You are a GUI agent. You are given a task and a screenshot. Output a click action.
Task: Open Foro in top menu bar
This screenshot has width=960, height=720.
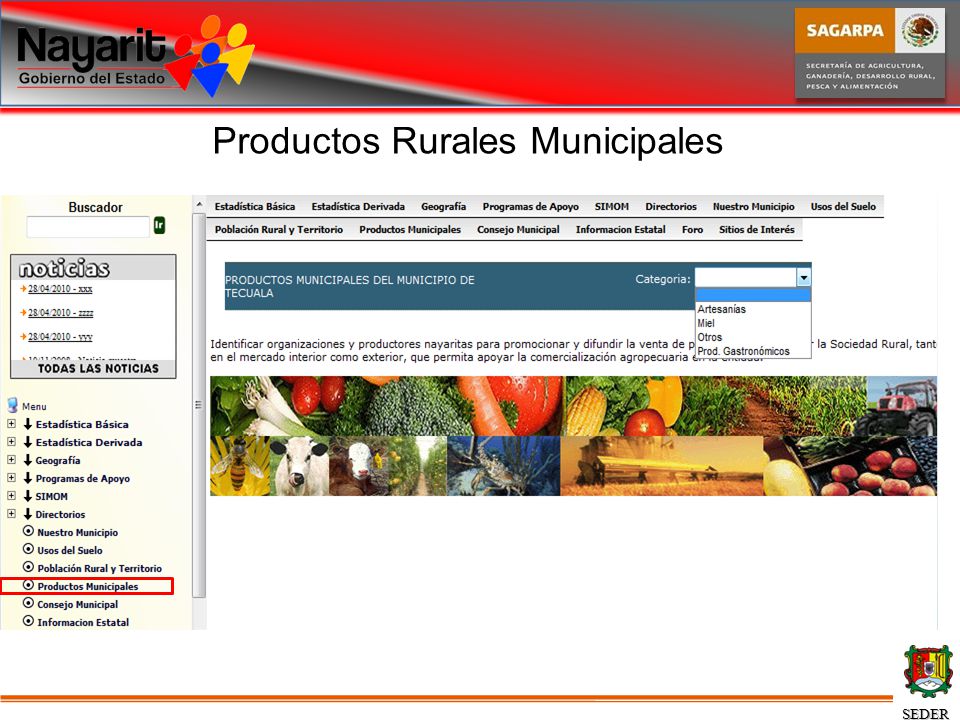tap(692, 230)
